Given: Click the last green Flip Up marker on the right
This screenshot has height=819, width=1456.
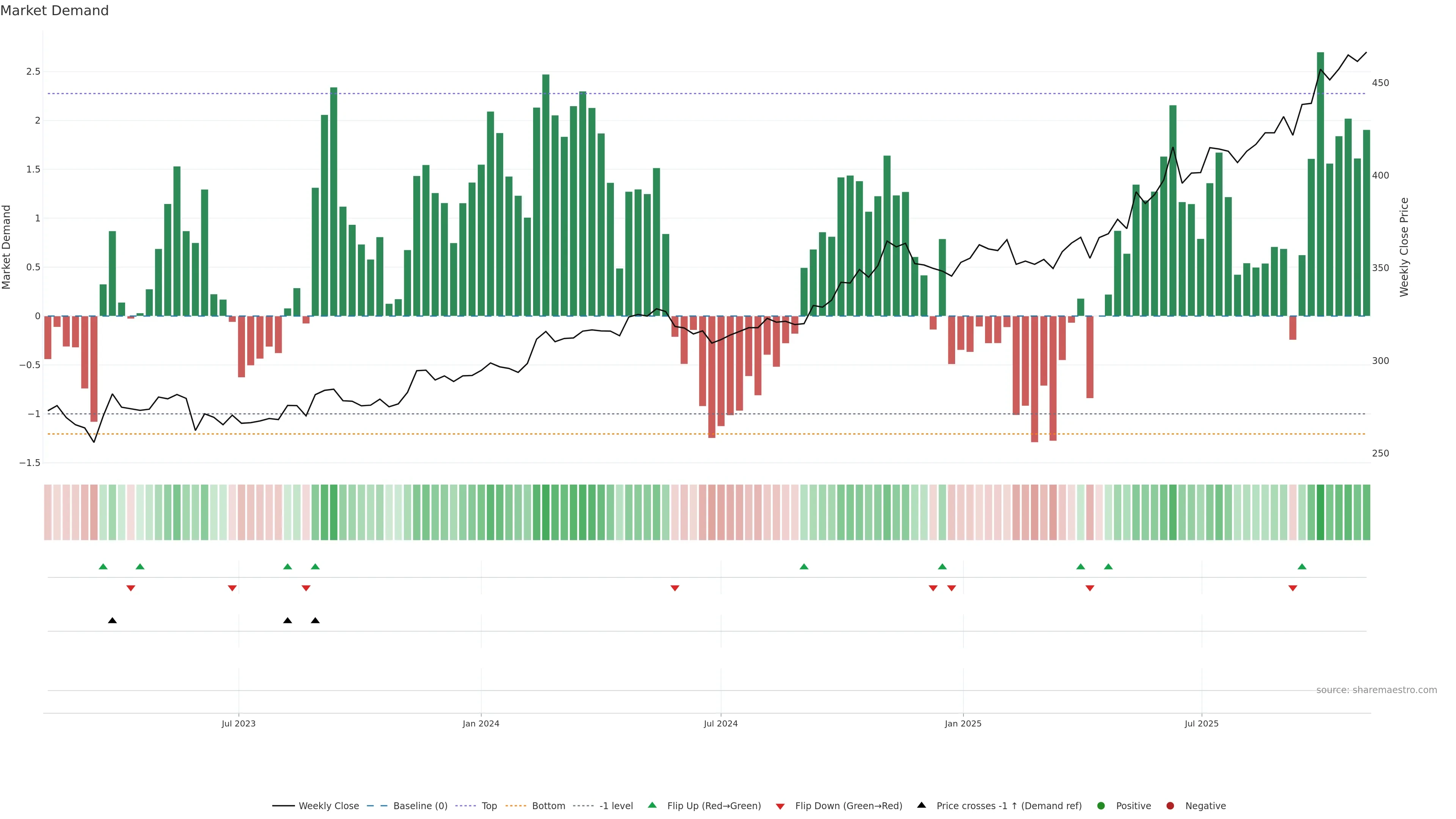Looking at the screenshot, I should tap(1302, 566).
